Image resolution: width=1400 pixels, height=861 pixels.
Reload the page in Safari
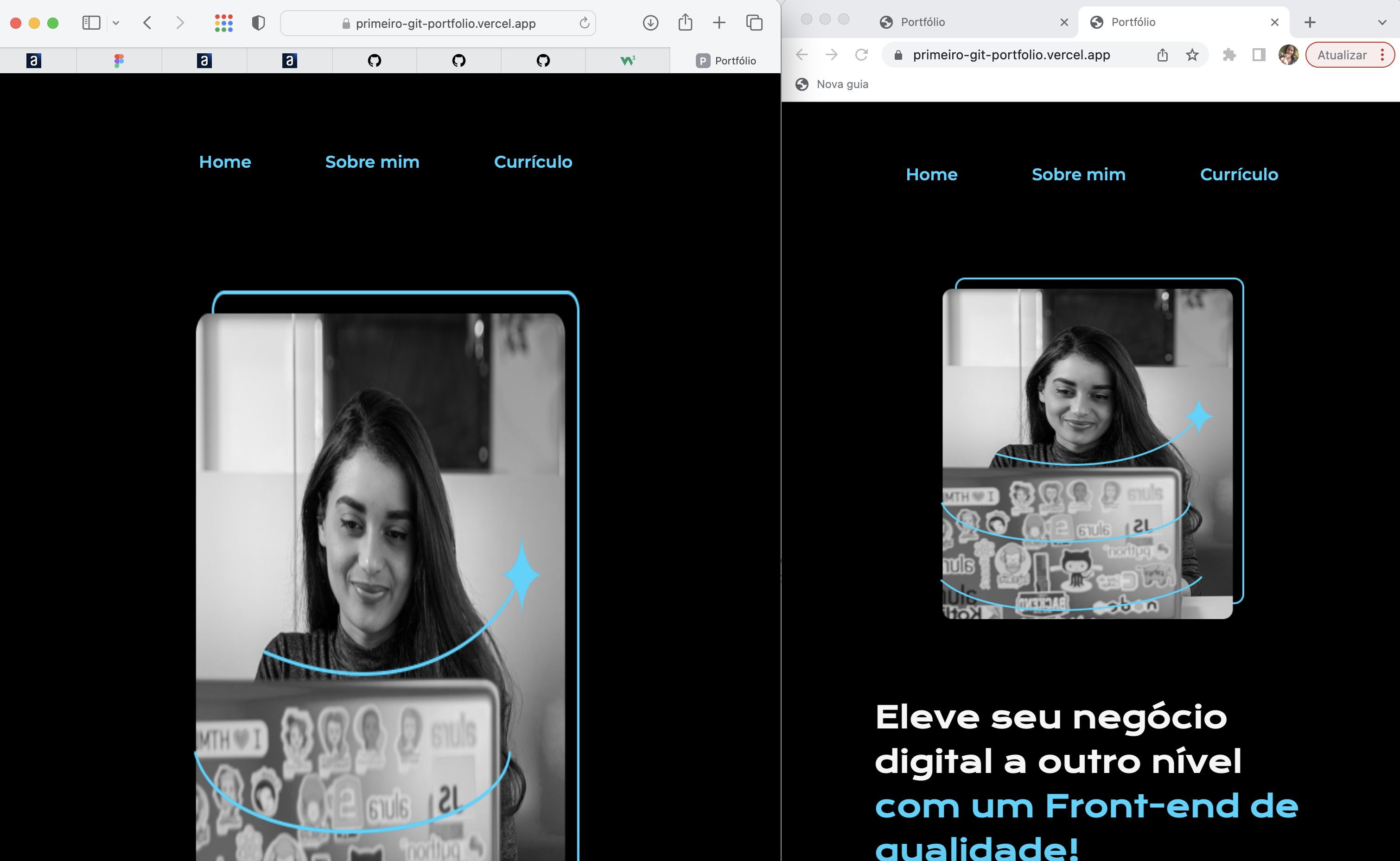pos(584,23)
